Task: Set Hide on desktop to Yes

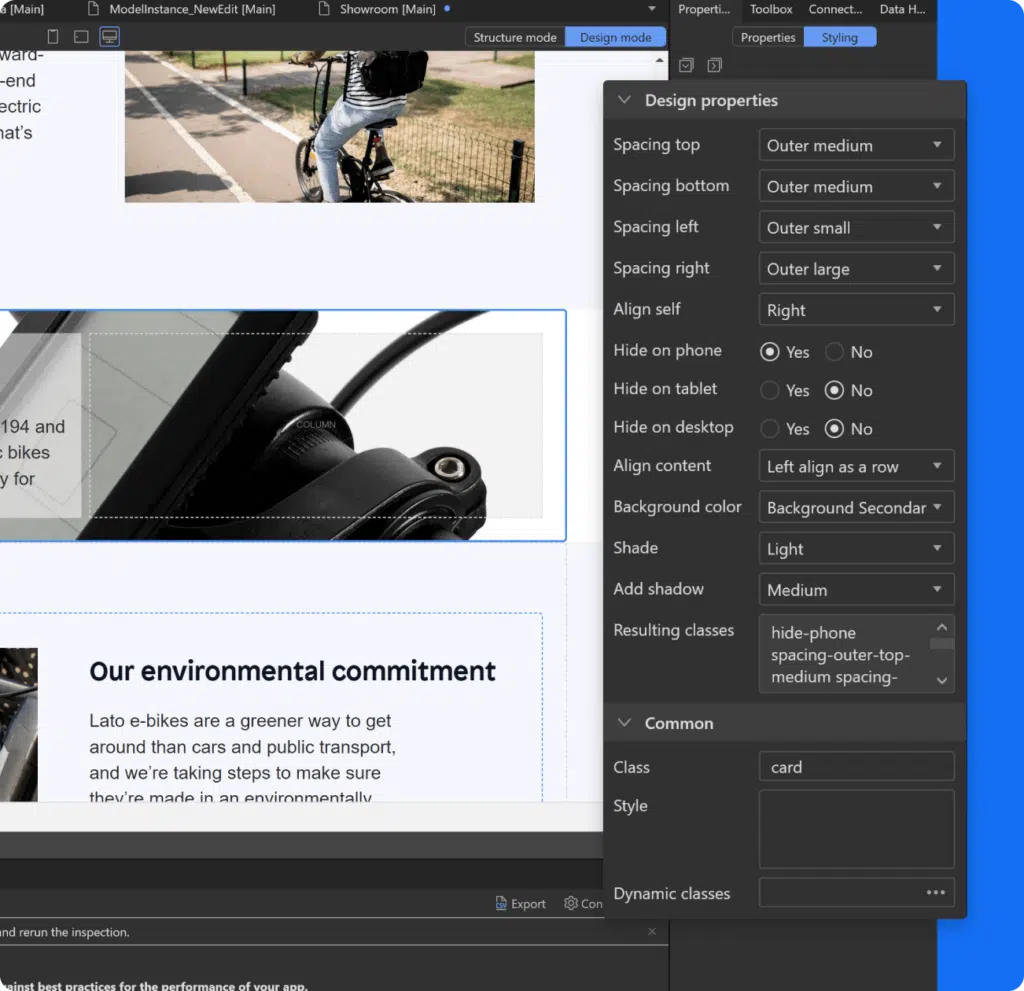Action: tap(770, 429)
